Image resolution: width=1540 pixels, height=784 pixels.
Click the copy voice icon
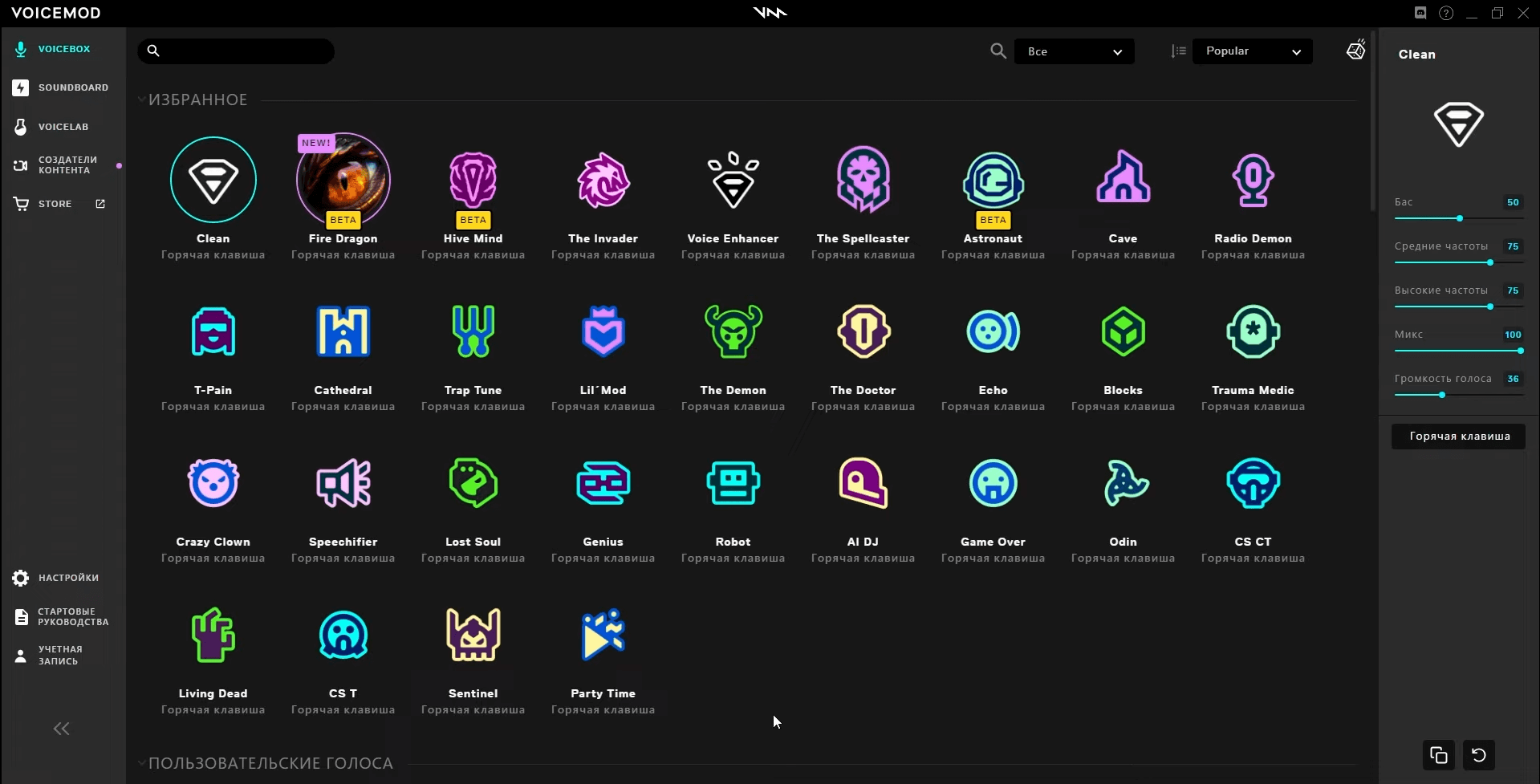click(x=1438, y=755)
